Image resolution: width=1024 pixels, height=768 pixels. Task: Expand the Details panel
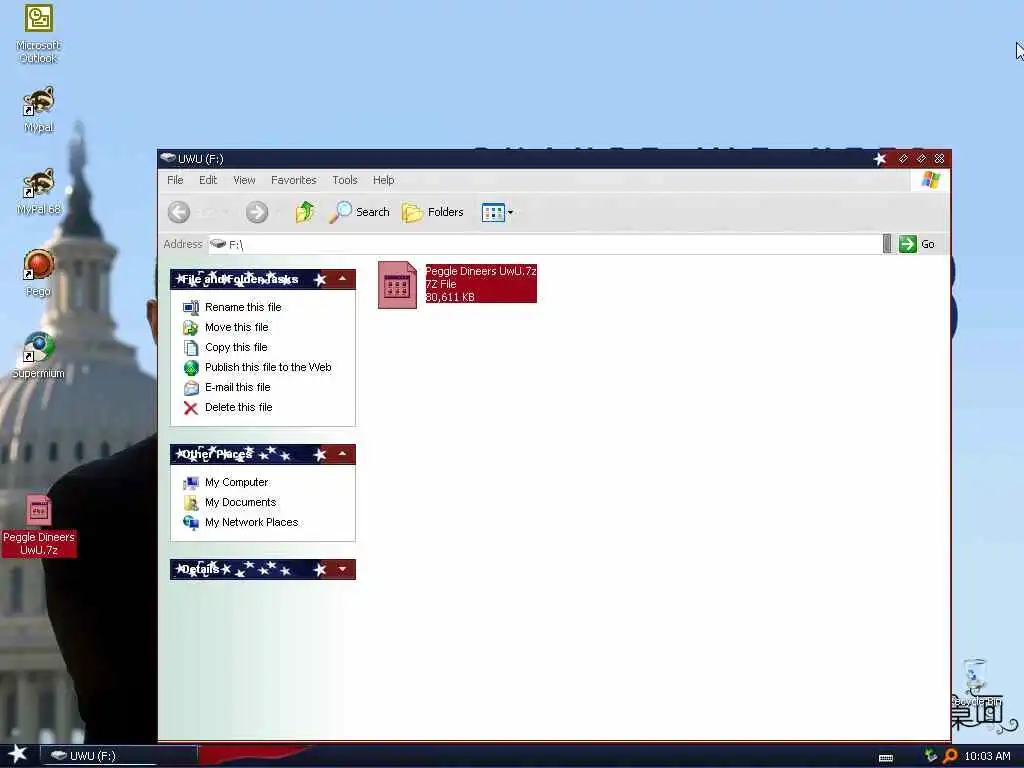coord(342,569)
